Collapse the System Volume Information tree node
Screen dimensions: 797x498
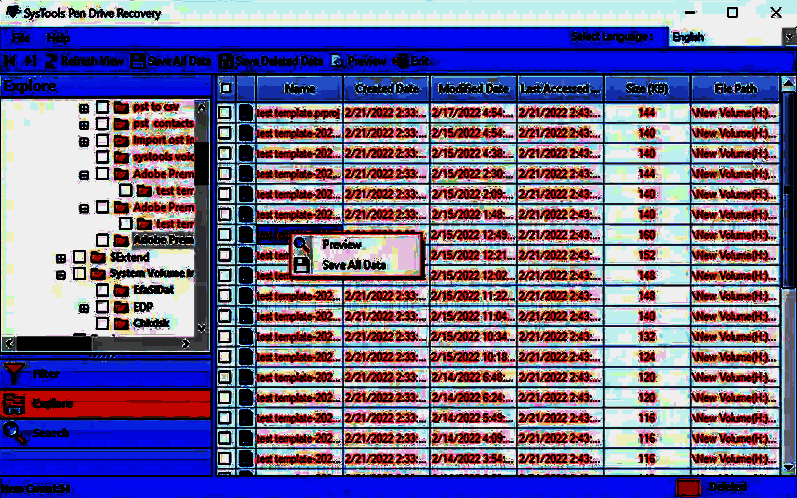(61, 274)
